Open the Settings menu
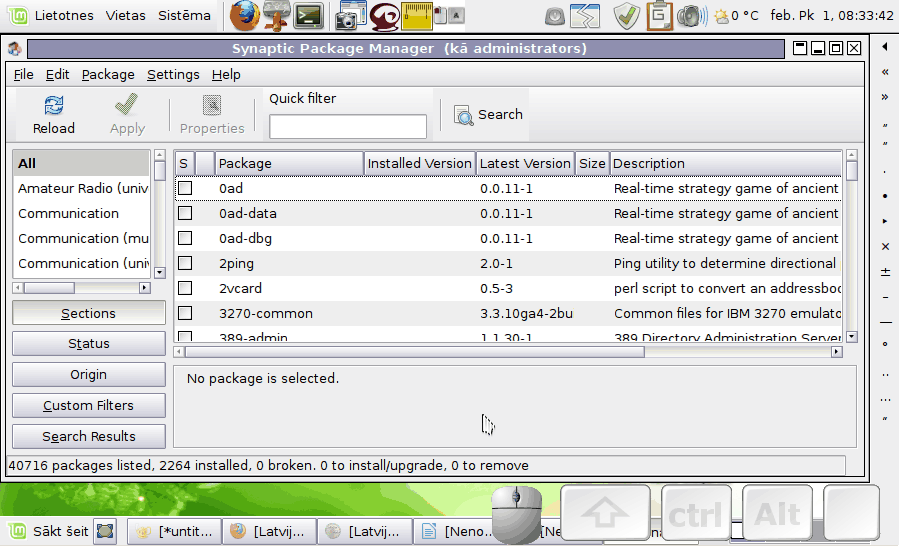This screenshot has width=899, height=546. [173, 75]
